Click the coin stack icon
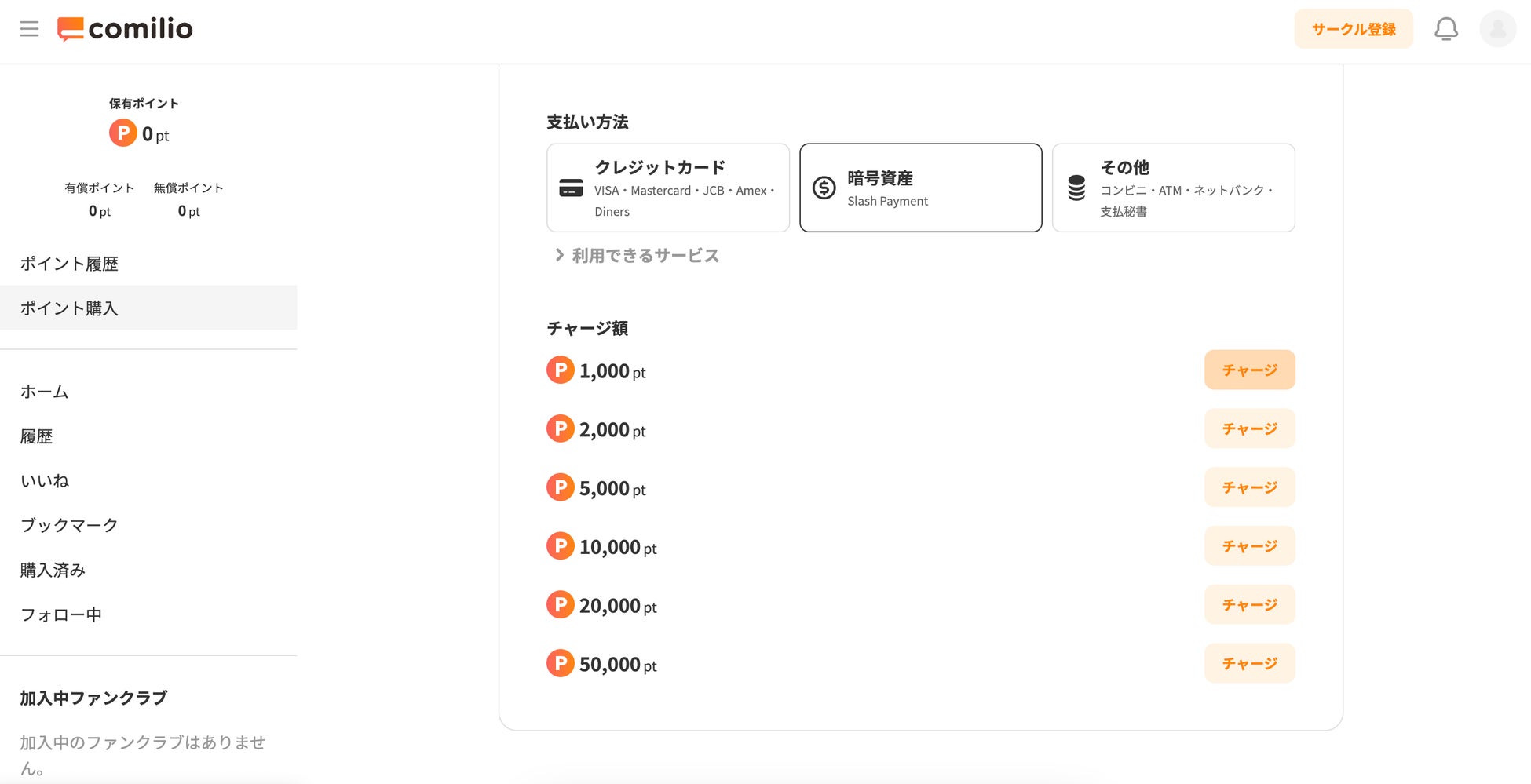The height and width of the screenshot is (784, 1531). pyautogui.click(x=1076, y=188)
